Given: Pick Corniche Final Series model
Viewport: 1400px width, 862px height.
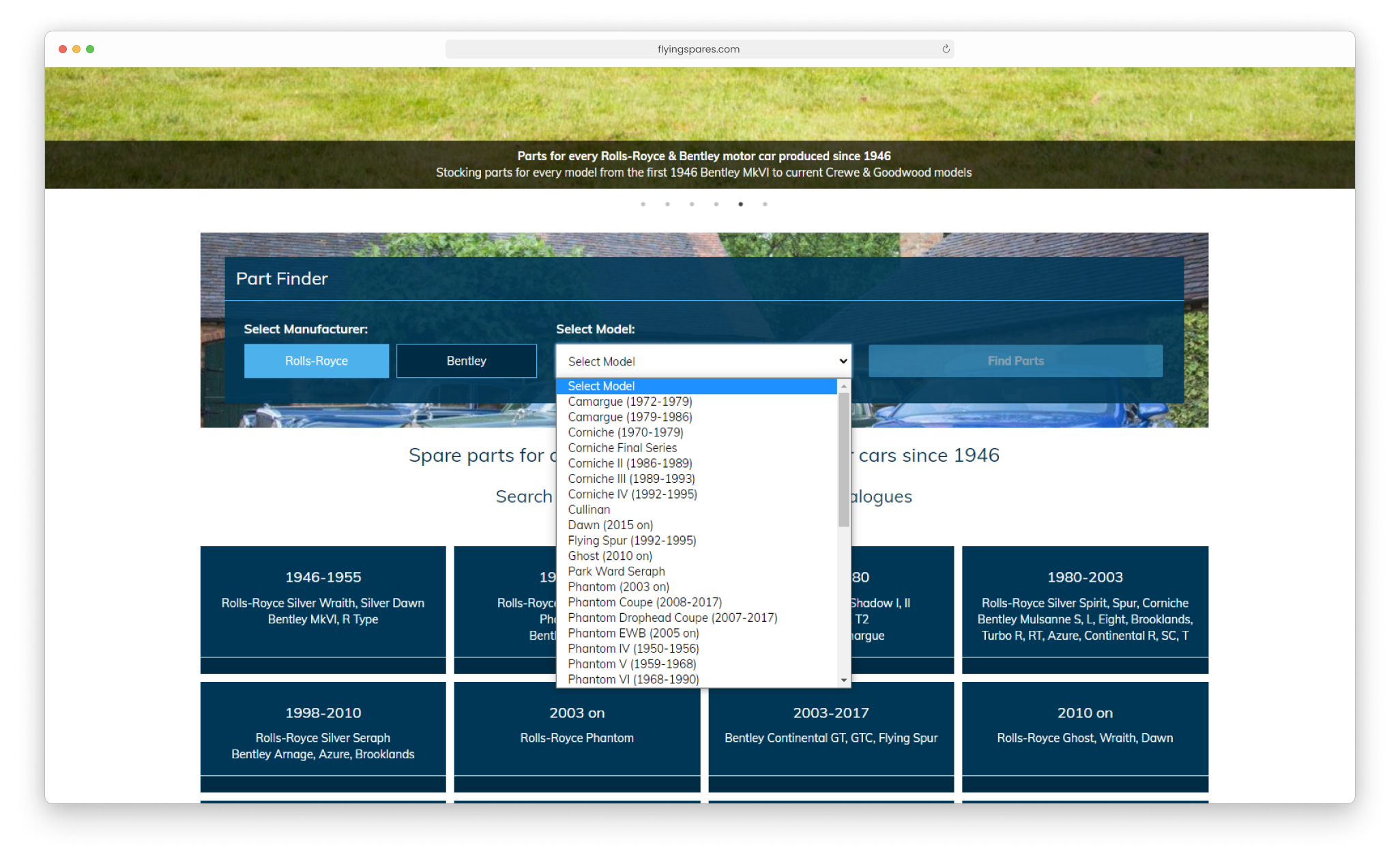Looking at the screenshot, I should pyautogui.click(x=697, y=448).
